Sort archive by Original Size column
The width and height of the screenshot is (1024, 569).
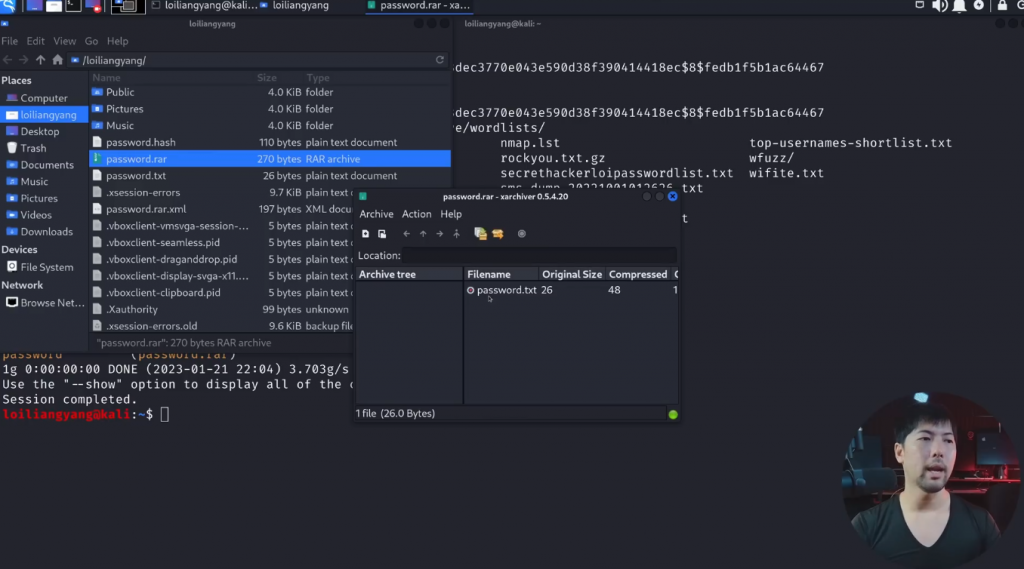click(x=572, y=274)
